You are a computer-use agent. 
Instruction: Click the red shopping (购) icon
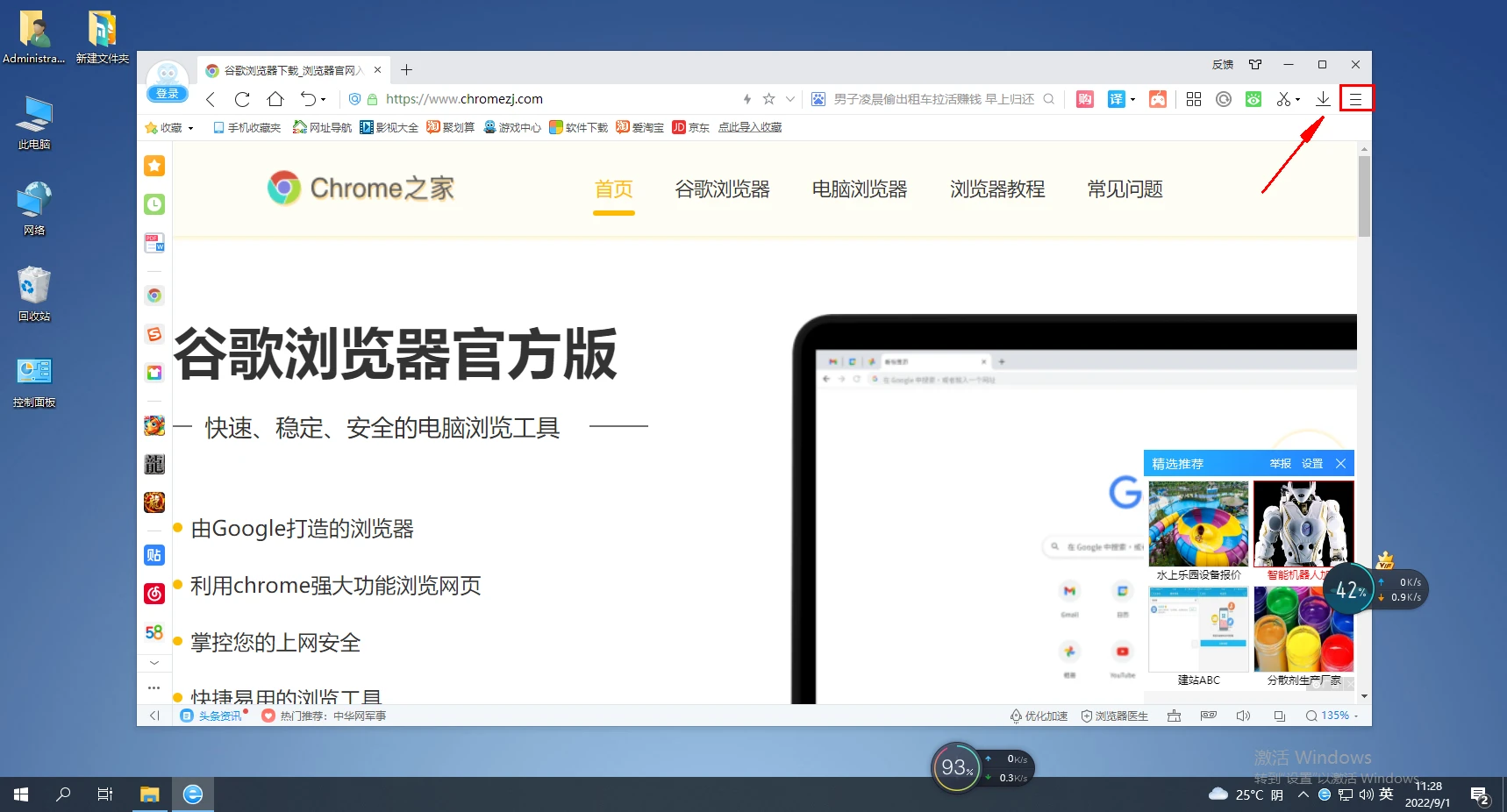point(1085,99)
